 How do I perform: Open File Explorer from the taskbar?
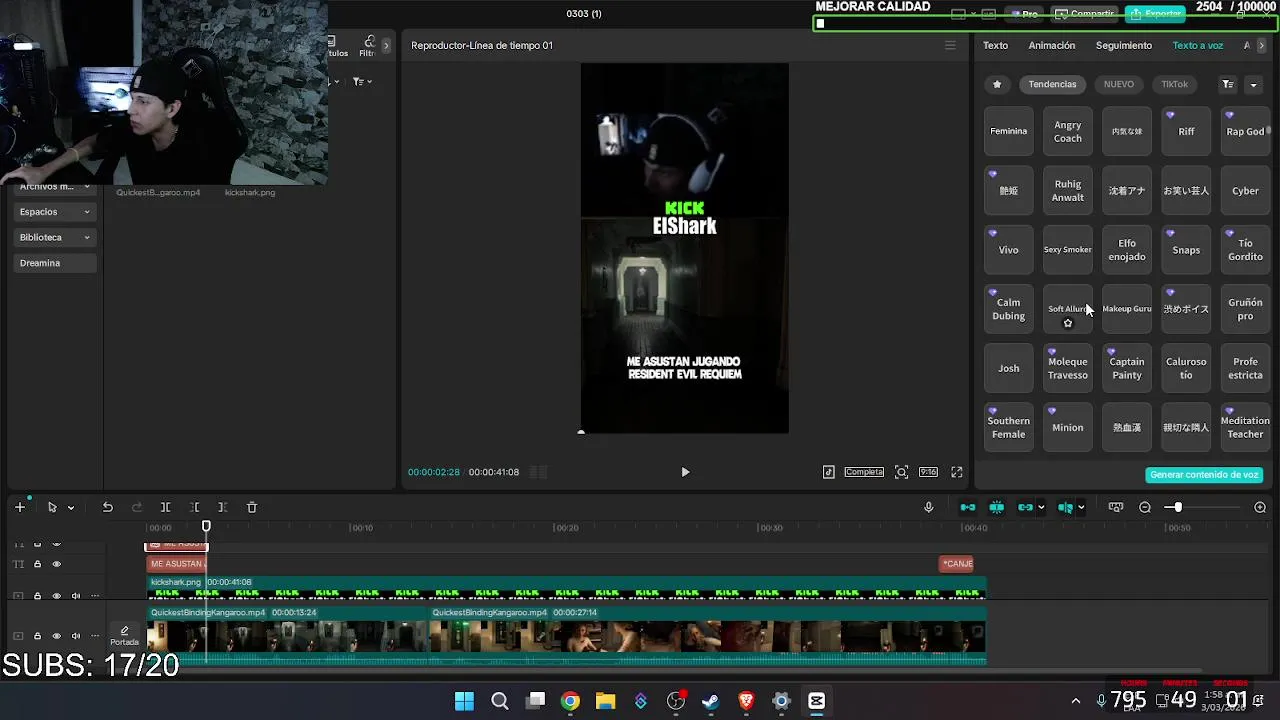(x=605, y=701)
